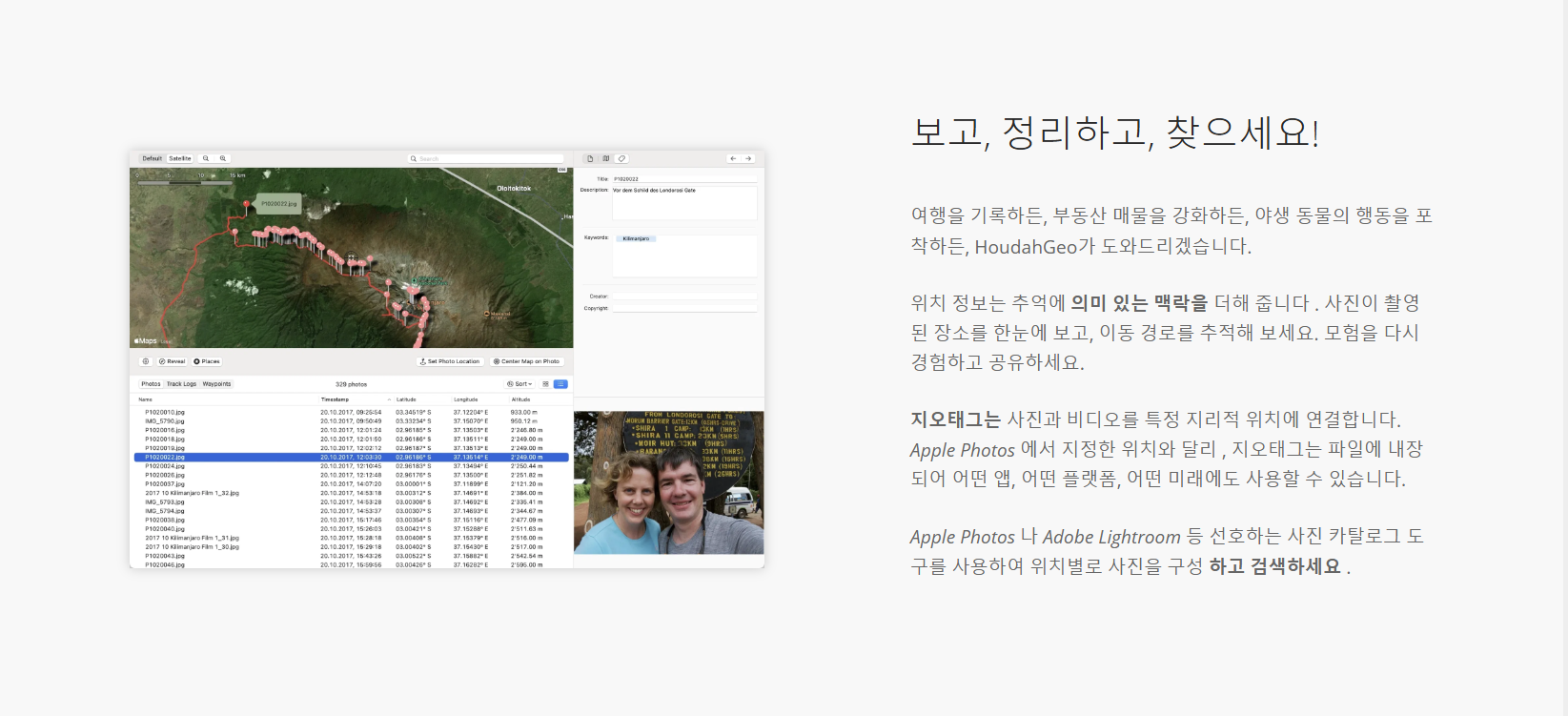
Task: Select row P1020043.jpg
Action: pyautogui.click(x=352, y=556)
